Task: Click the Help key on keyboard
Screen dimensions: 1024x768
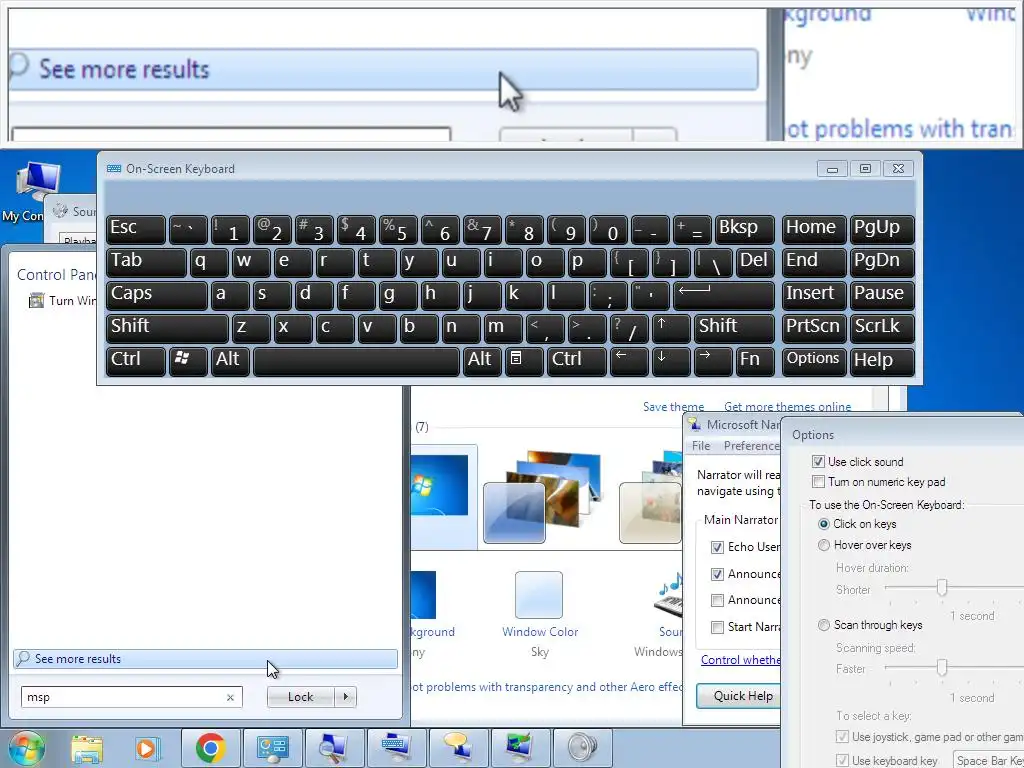Action: click(882, 361)
